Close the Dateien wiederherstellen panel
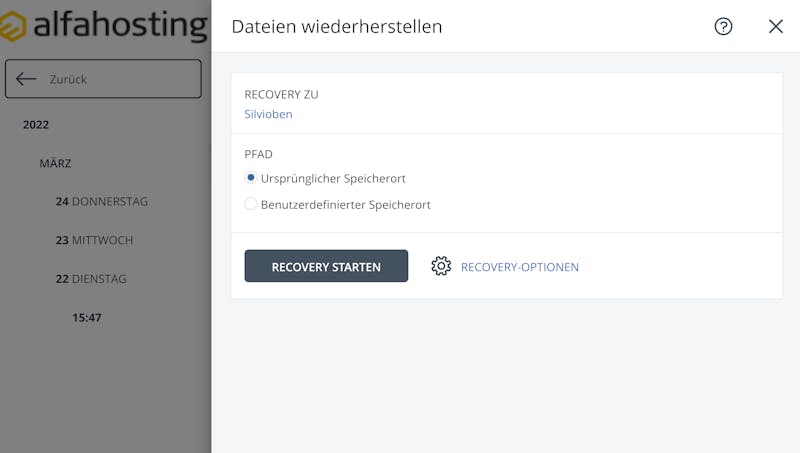Image resolution: width=800 pixels, height=453 pixels. (776, 27)
